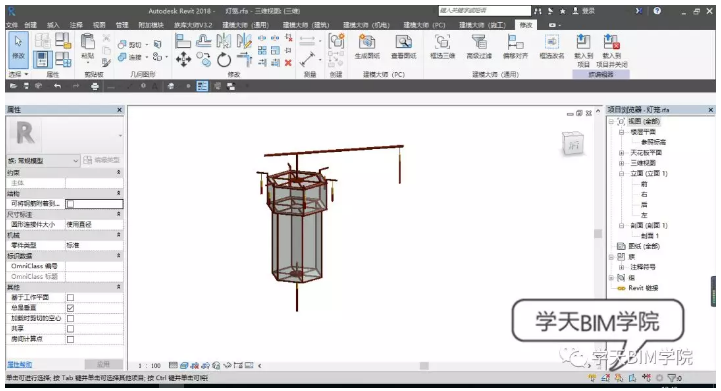
Task: Collapse the 其他 property group
Action: 119,287
